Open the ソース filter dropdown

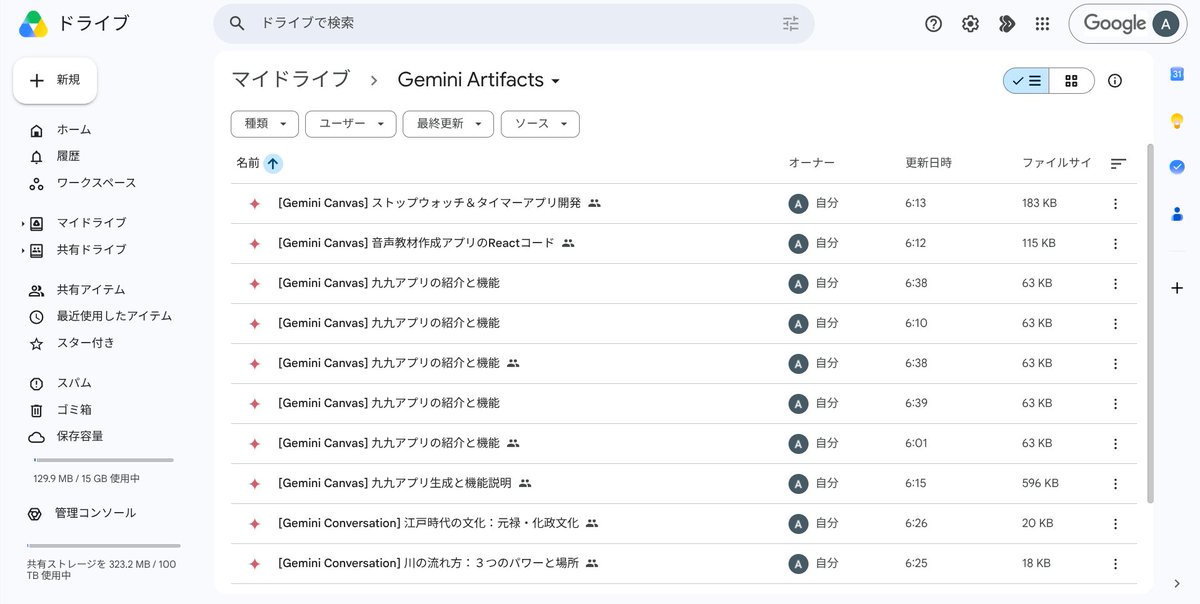tap(540, 124)
